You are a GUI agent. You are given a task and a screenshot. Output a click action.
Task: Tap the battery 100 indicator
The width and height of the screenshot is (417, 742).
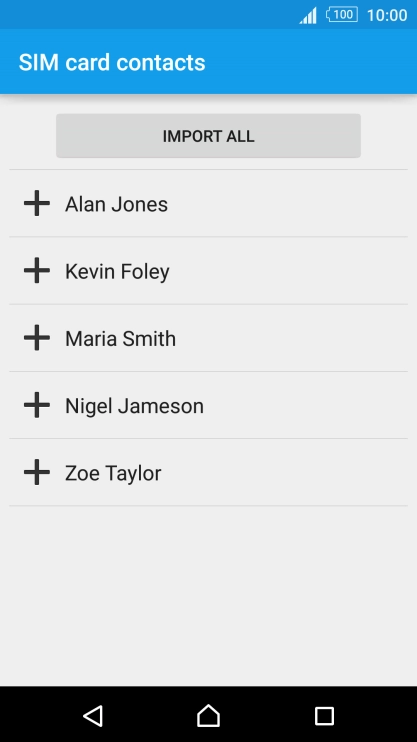[342, 15]
